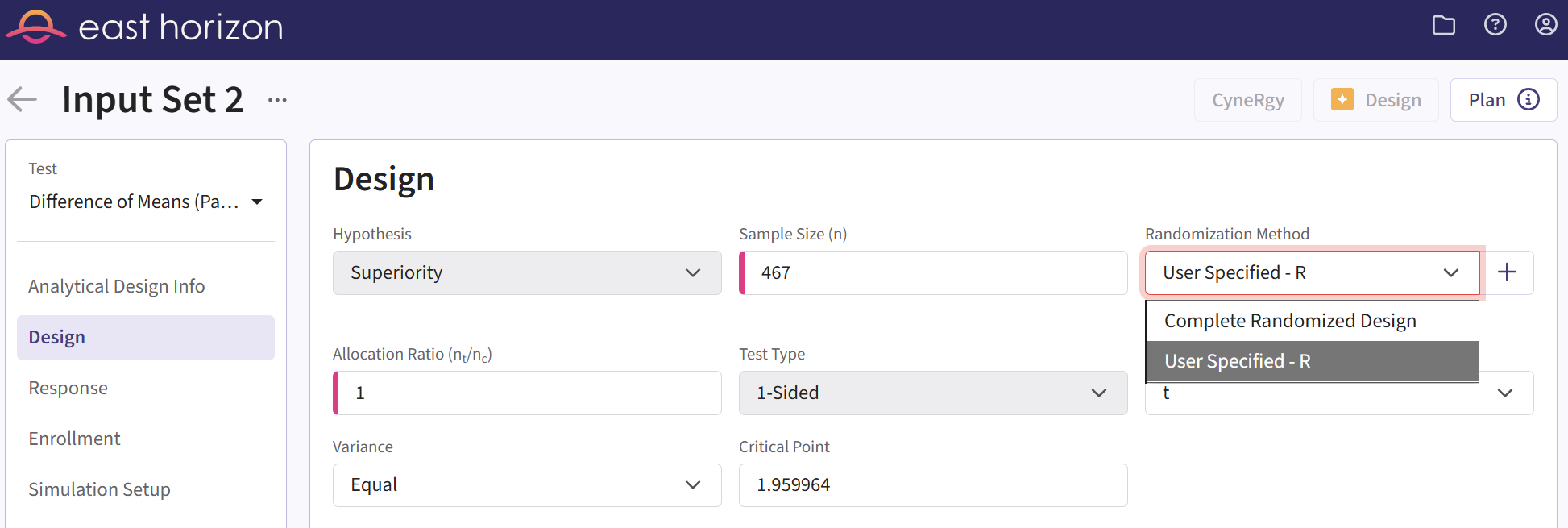Click the plus icon beside Randomization Method
Viewport: 1568px width, 528px height.
[x=1507, y=272]
